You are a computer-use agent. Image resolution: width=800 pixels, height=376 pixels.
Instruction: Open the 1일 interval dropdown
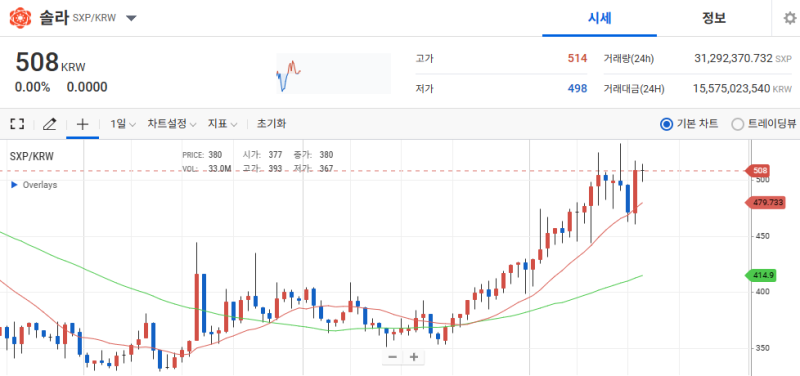coord(123,123)
